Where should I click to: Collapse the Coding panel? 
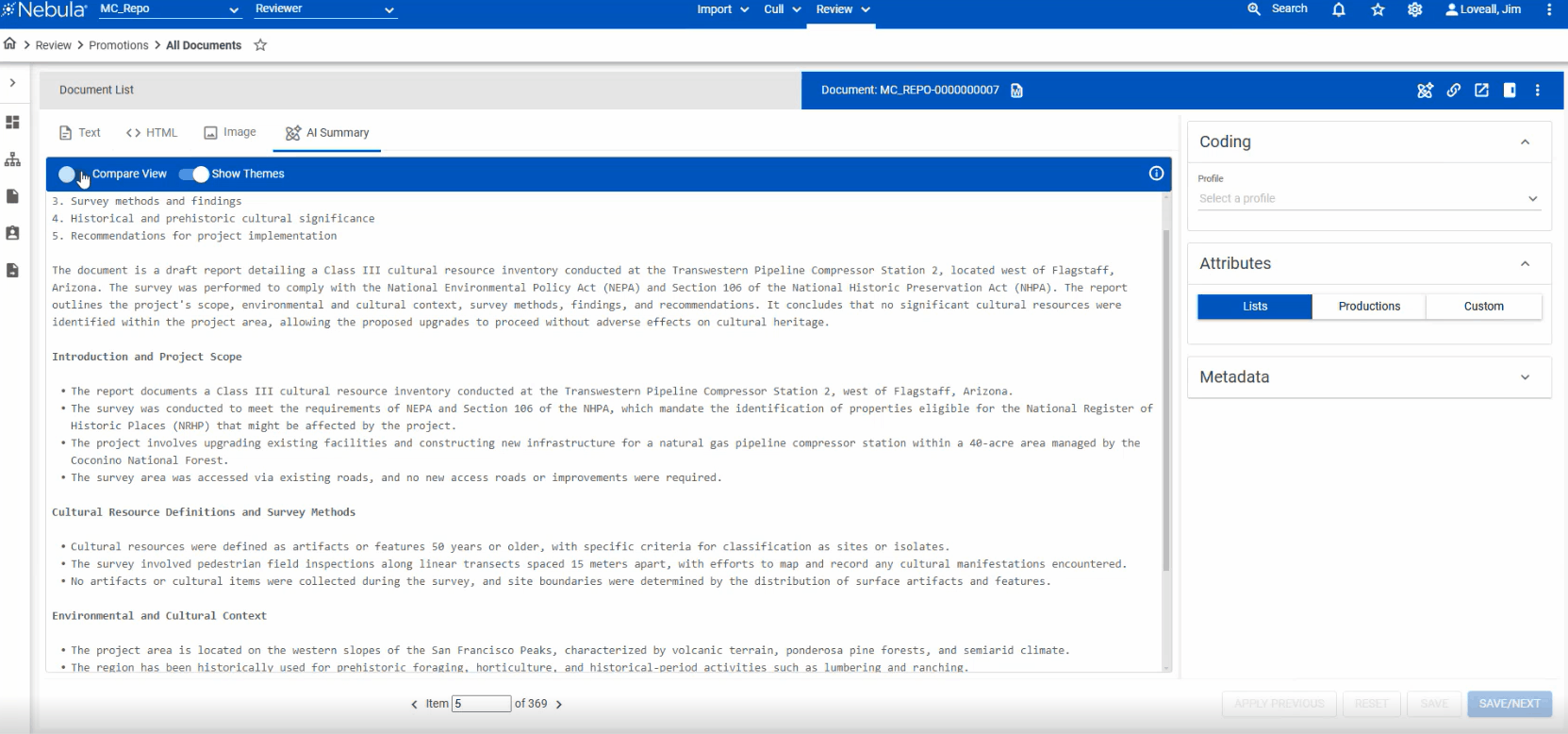tap(1525, 142)
